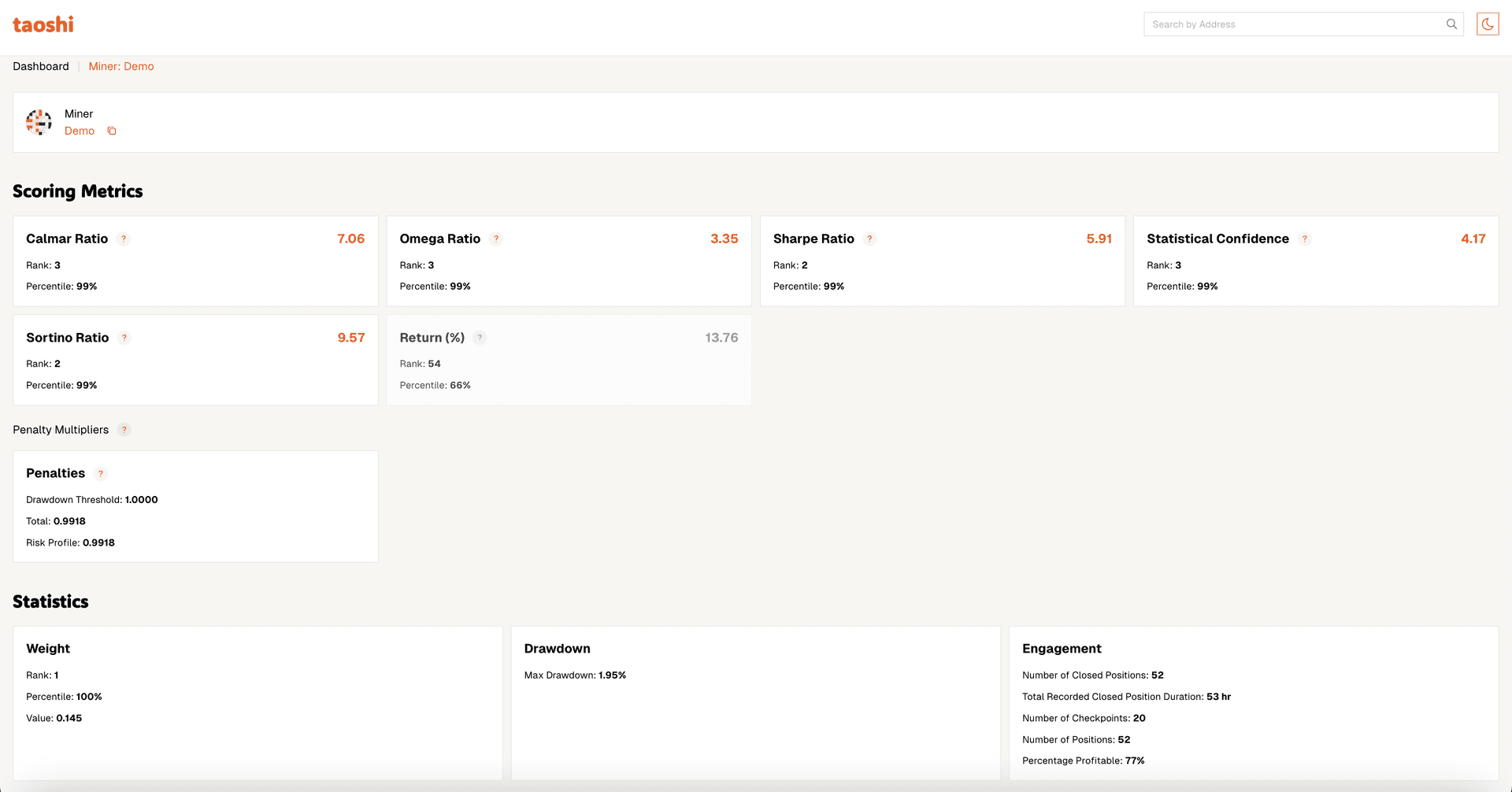Image resolution: width=1512 pixels, height=792 pixels.
Task: Click the Sortino Ratio card title
Action: (x=68, y=338)
